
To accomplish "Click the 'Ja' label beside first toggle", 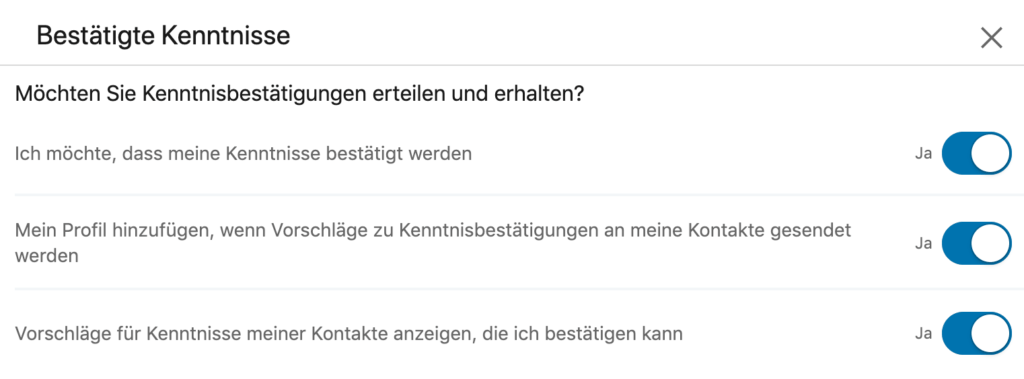I will pos(923,155).
